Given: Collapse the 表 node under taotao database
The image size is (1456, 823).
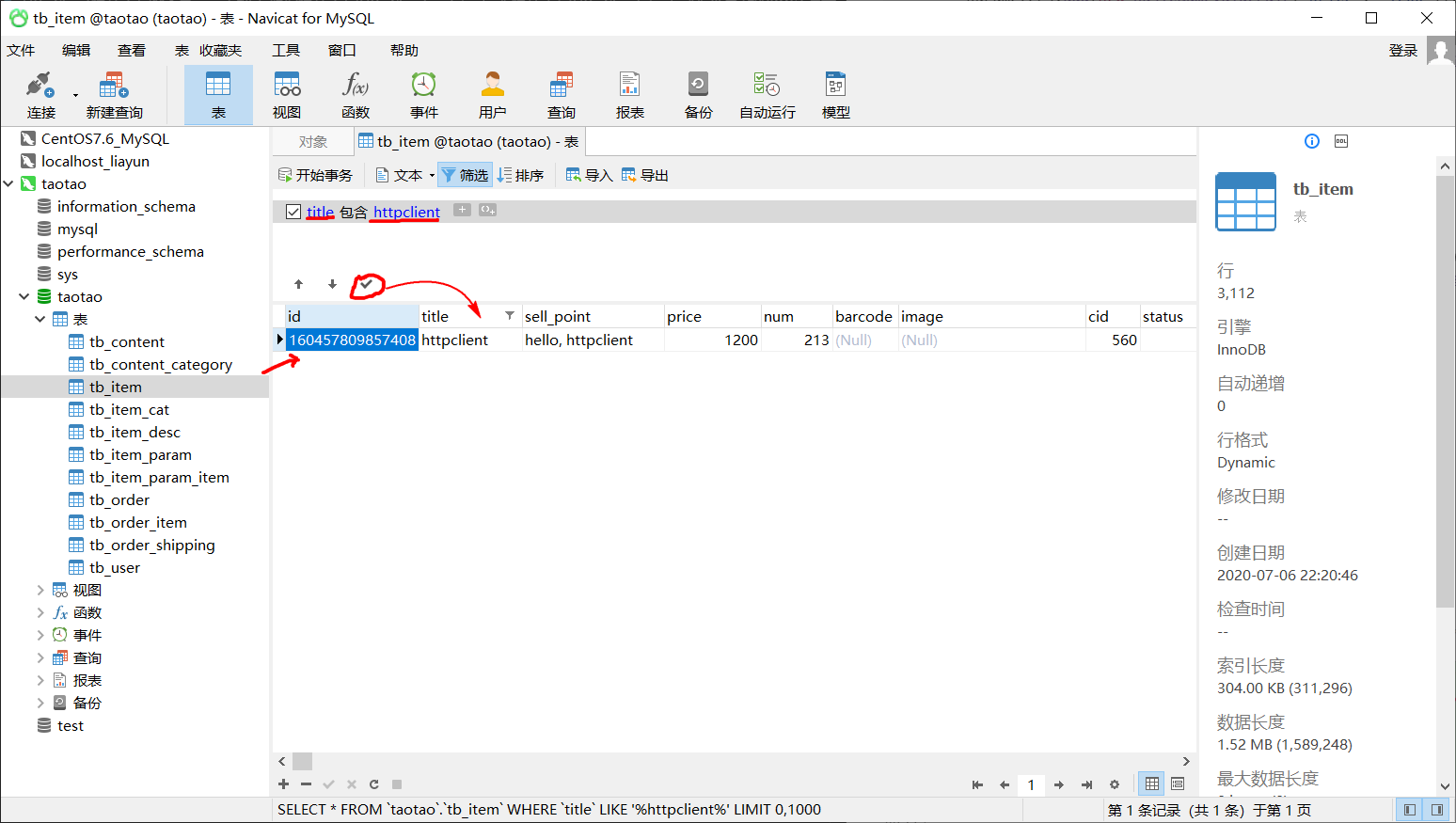Looking at the screenshot, I should click(40, 318).
